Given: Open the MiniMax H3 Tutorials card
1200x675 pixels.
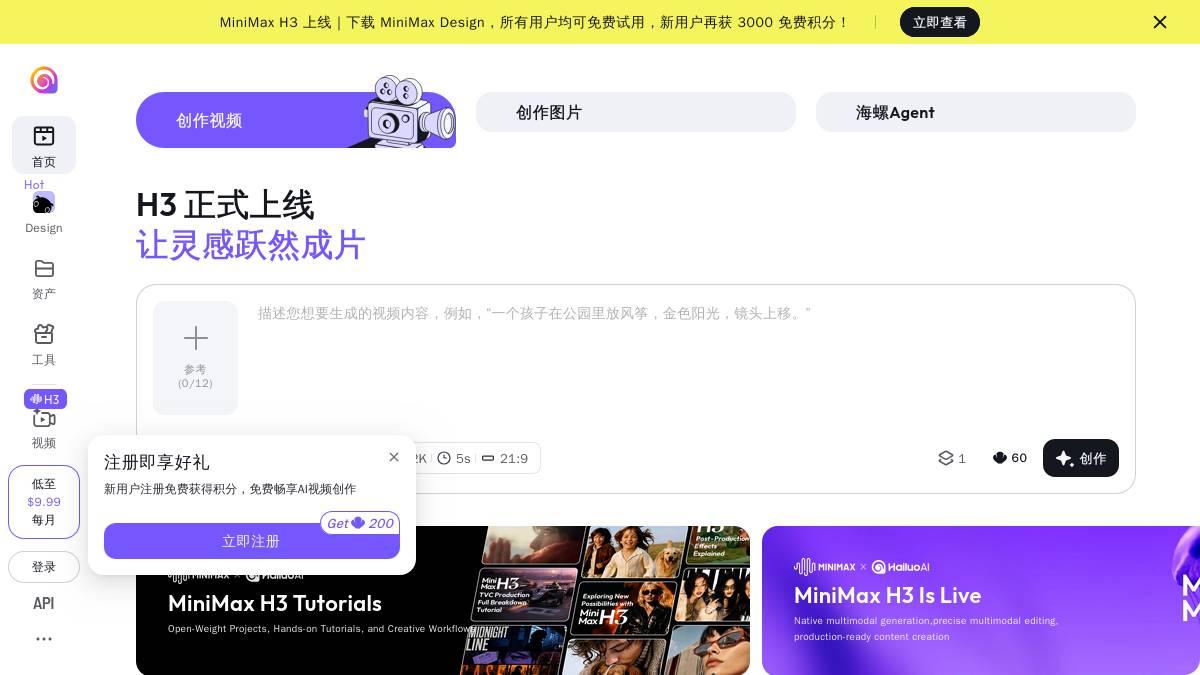Looking at the screenshot, I should [x=443, y=600].
